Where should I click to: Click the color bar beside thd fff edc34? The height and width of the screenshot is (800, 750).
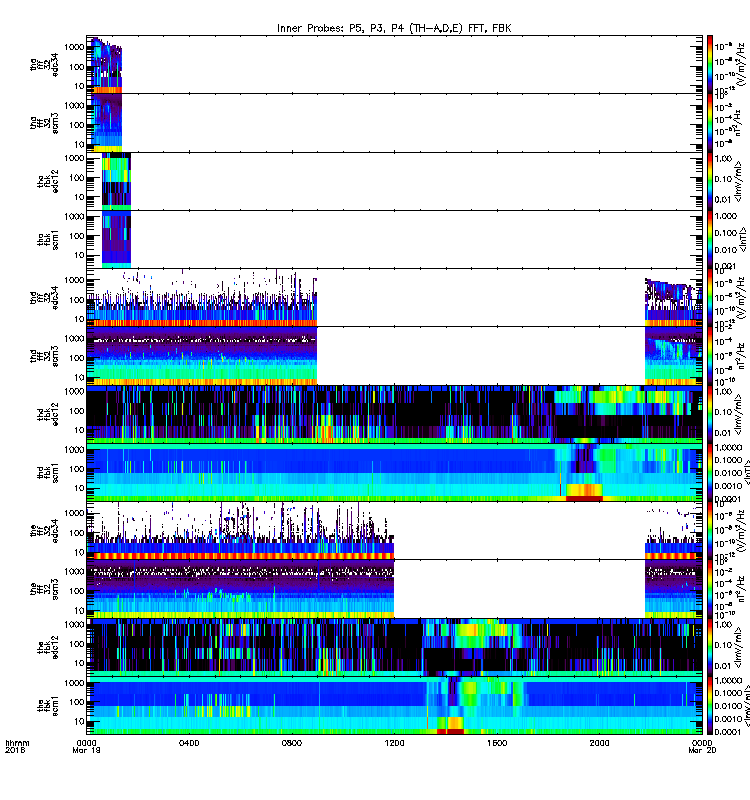710,297
